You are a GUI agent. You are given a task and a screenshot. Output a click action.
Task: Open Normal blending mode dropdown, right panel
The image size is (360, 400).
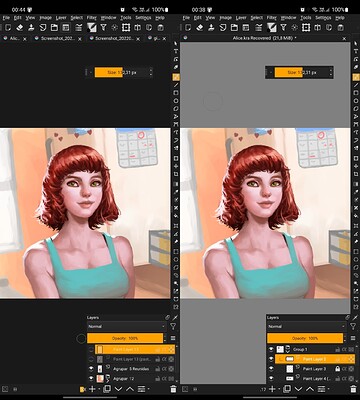point(307,326)
